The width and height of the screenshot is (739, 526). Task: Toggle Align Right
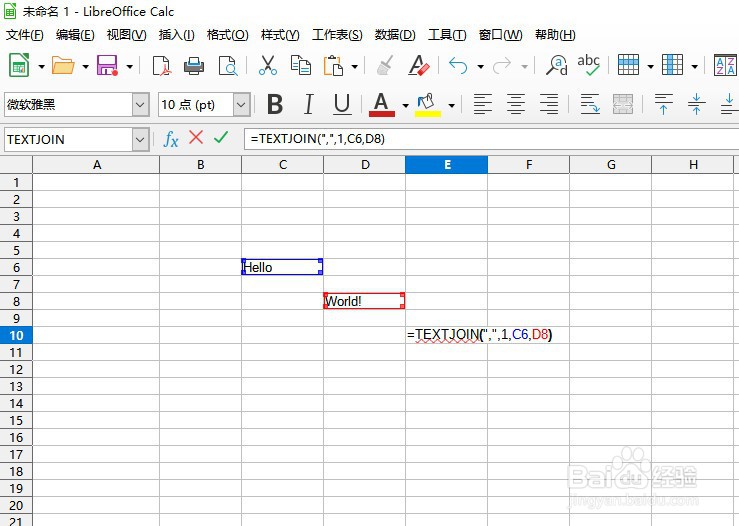(549, 104)
